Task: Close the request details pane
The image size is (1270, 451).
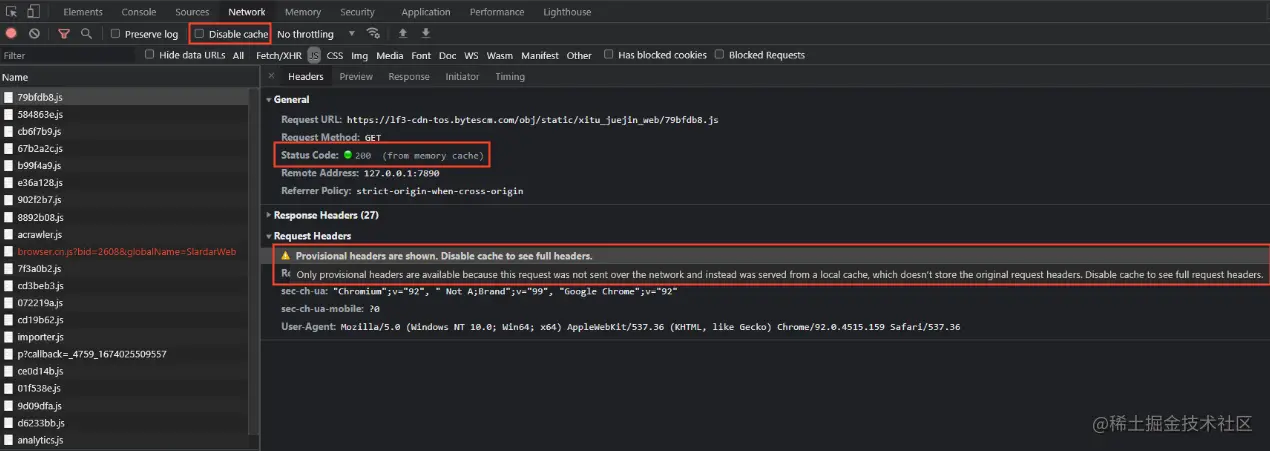Action: click(271, 76)
